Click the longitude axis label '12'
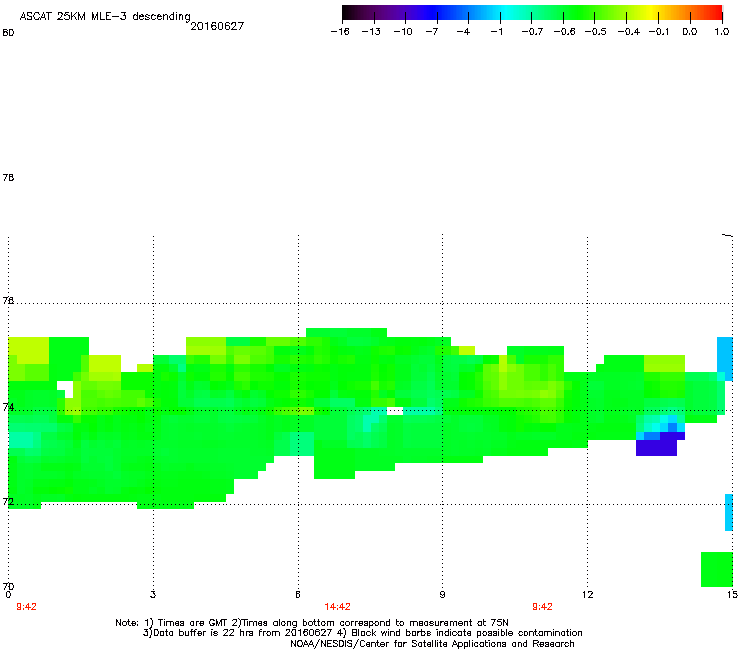Image resolution: width=740 pixels, height=650 pixels. click(x=588, y=595)
